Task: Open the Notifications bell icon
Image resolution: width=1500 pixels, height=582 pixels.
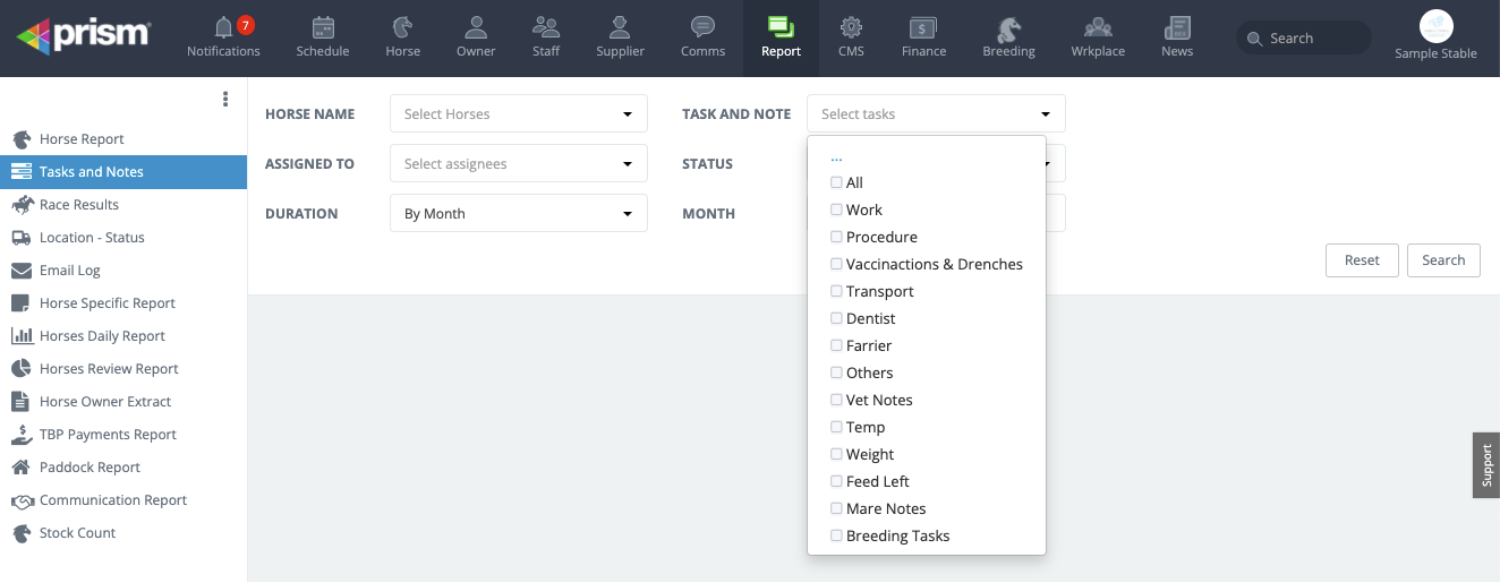Action: pyautogui.click(x=223, y=27)
